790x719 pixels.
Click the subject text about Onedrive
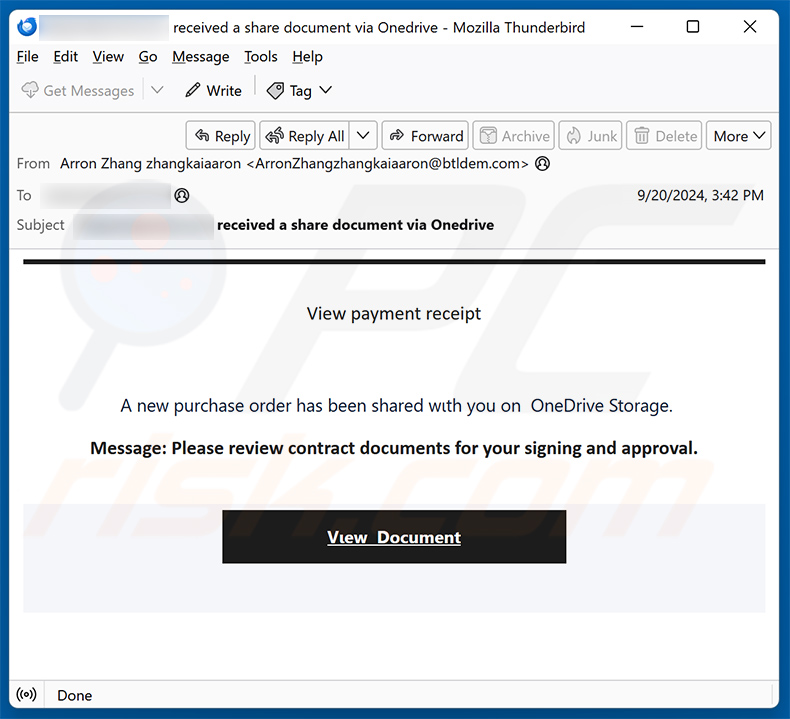[355, 225]
